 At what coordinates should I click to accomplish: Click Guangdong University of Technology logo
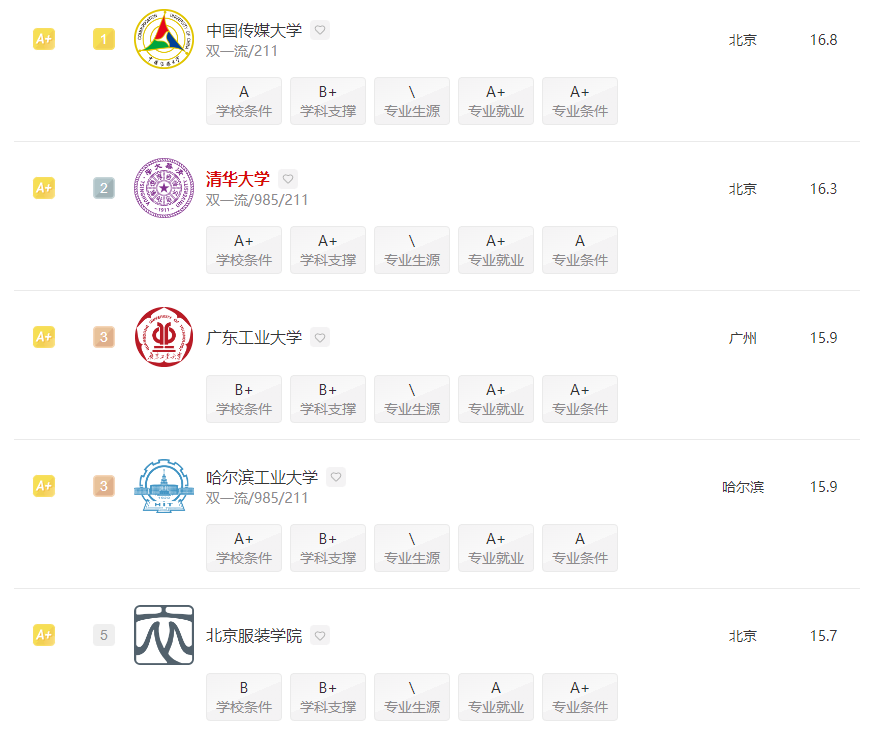coord(163,337)
